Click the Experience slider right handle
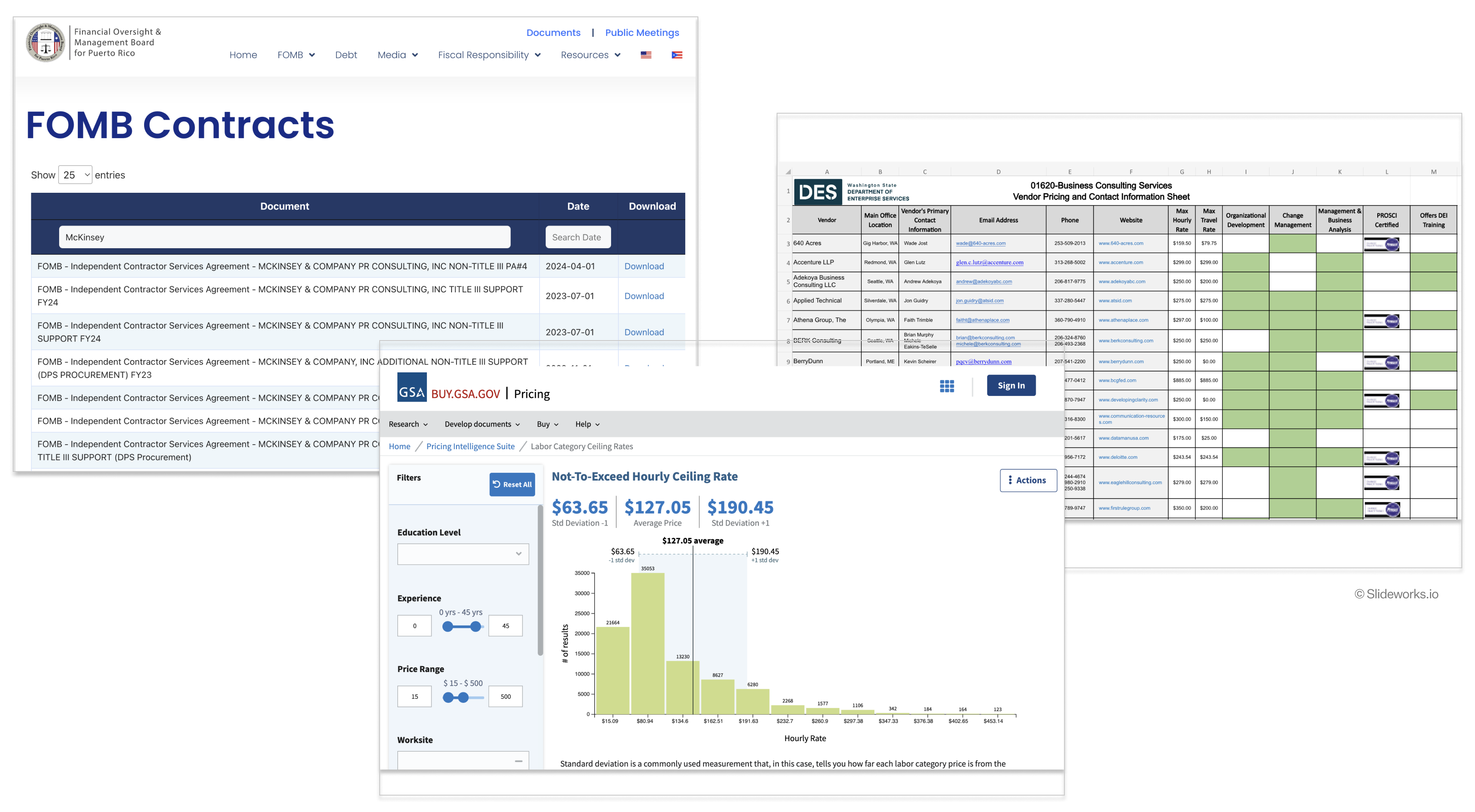1475x812 pixels. [475, 627]
